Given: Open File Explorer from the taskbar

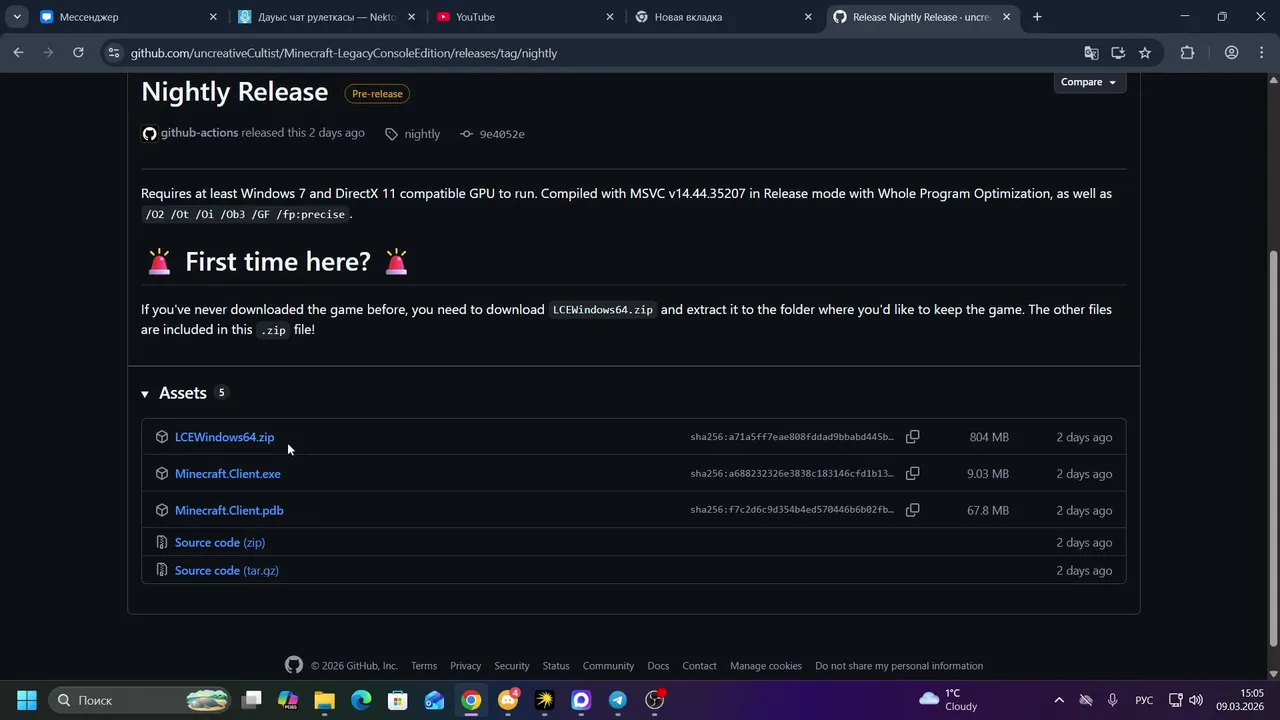Looking at the screenshot, I should click(x=324, y=700).
